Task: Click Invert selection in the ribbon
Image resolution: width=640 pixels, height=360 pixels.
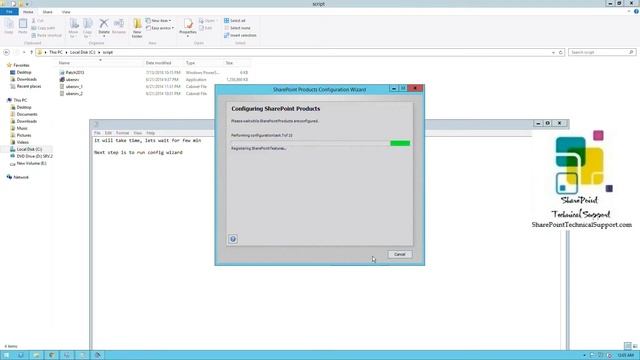Action: pyautogui.click(x=240, y=36)
